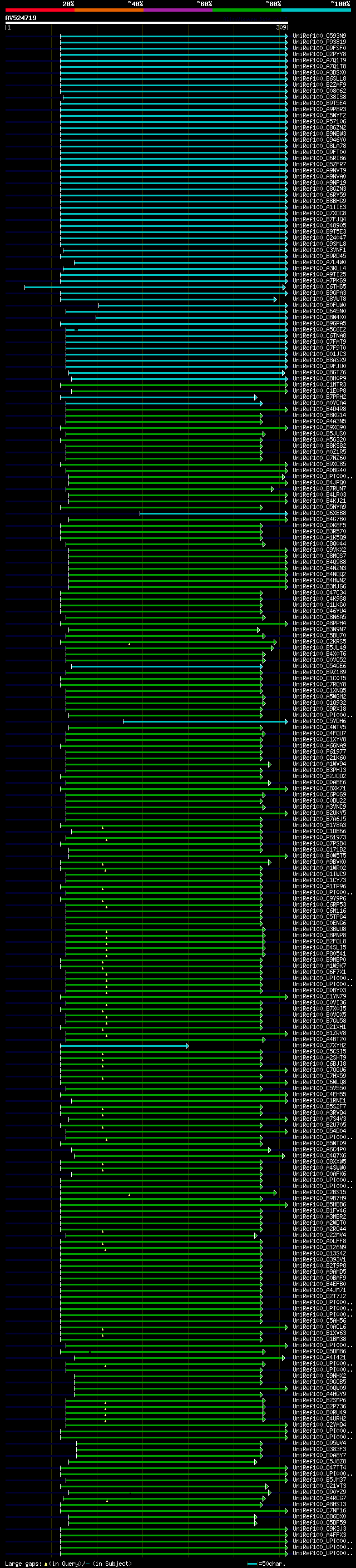The height and width of the screenshot is (1568, 356).
Task: Click the =50char. scale legend
Action: point(265,1564)
